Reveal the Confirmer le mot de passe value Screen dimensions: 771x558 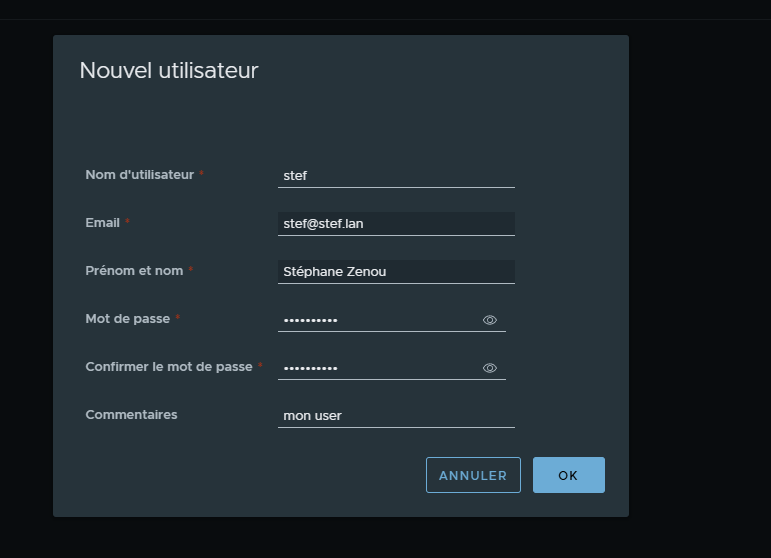490,368
